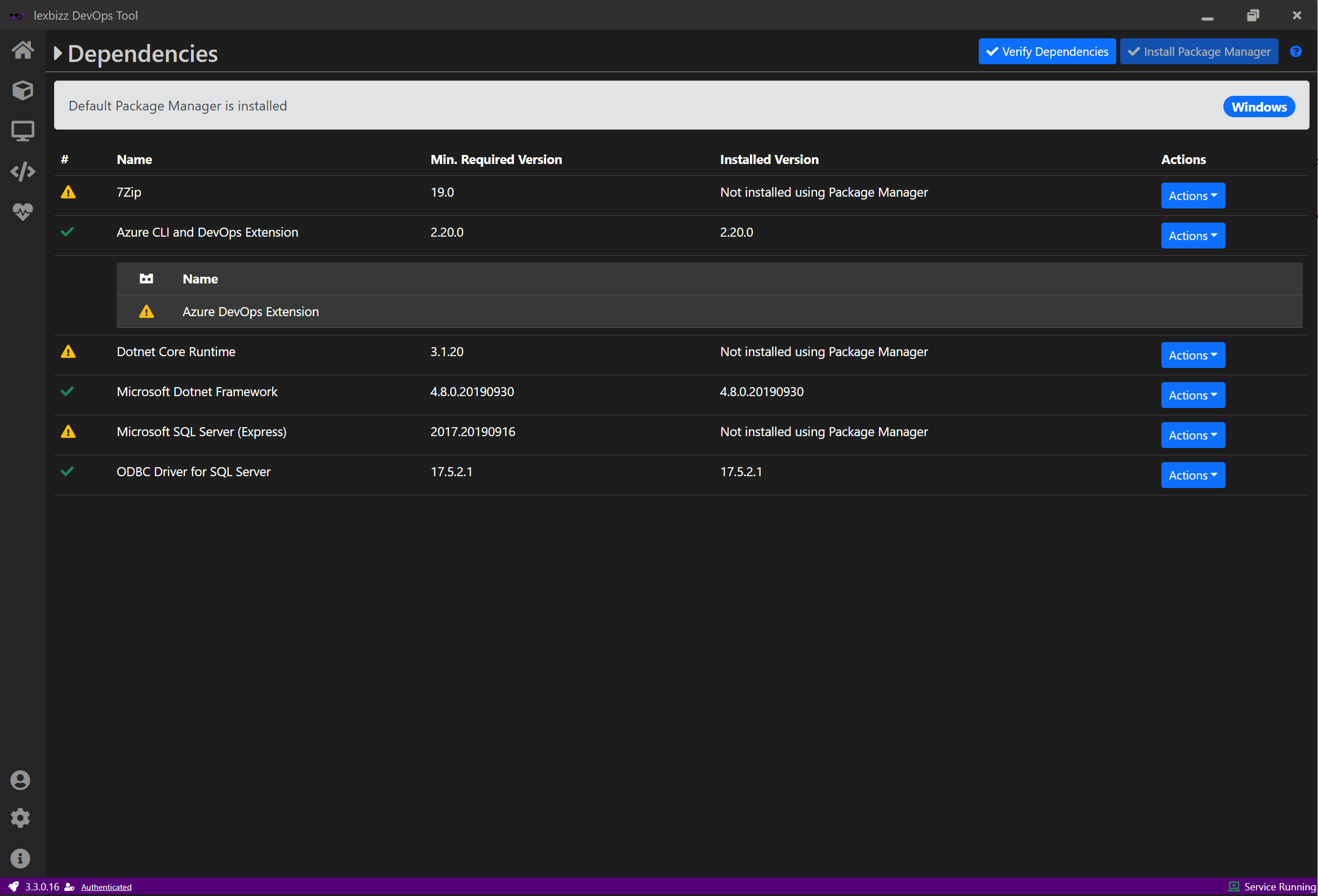
Task: Click the Min. Required Version column header
Action: [x=496, y=159]
